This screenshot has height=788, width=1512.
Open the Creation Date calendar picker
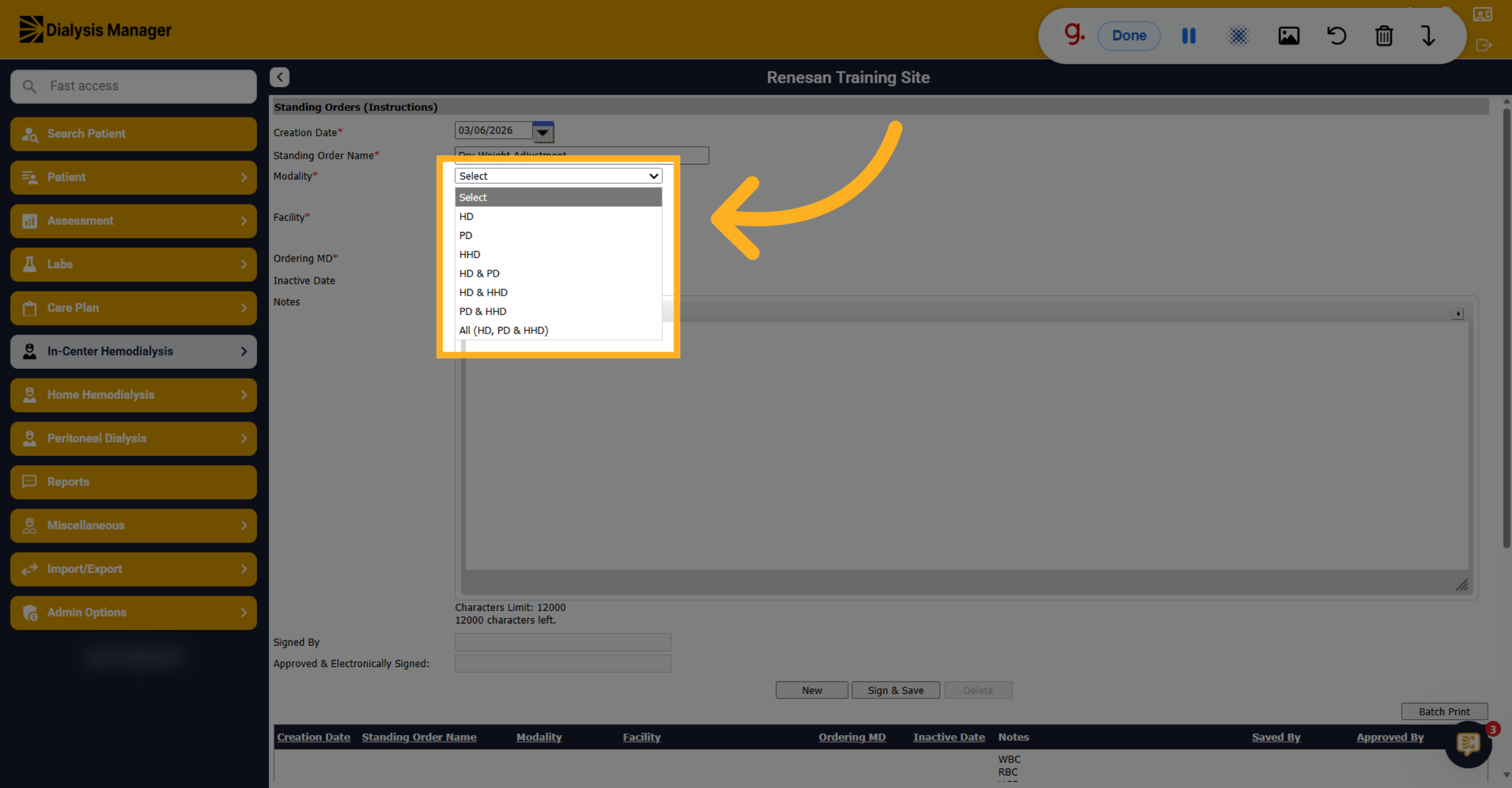tap(543, 132)
